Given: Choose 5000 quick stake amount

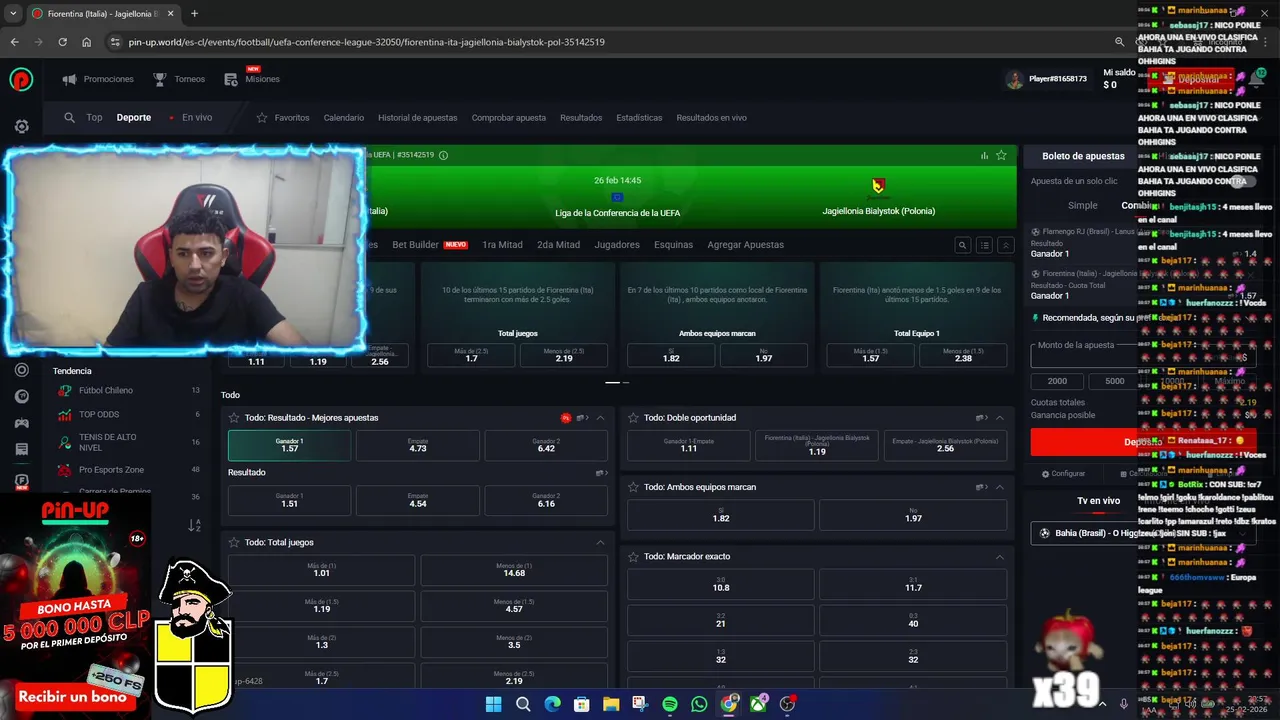Looking at the screenshot, I should click(1114, 381).
